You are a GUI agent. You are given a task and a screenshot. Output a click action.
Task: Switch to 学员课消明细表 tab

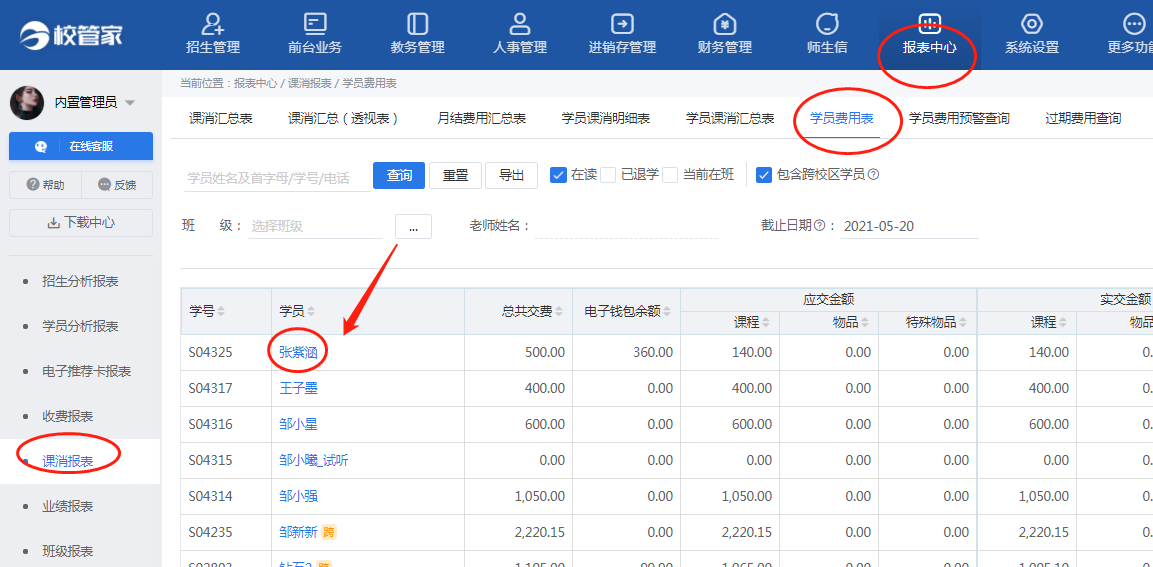point(606,118)
